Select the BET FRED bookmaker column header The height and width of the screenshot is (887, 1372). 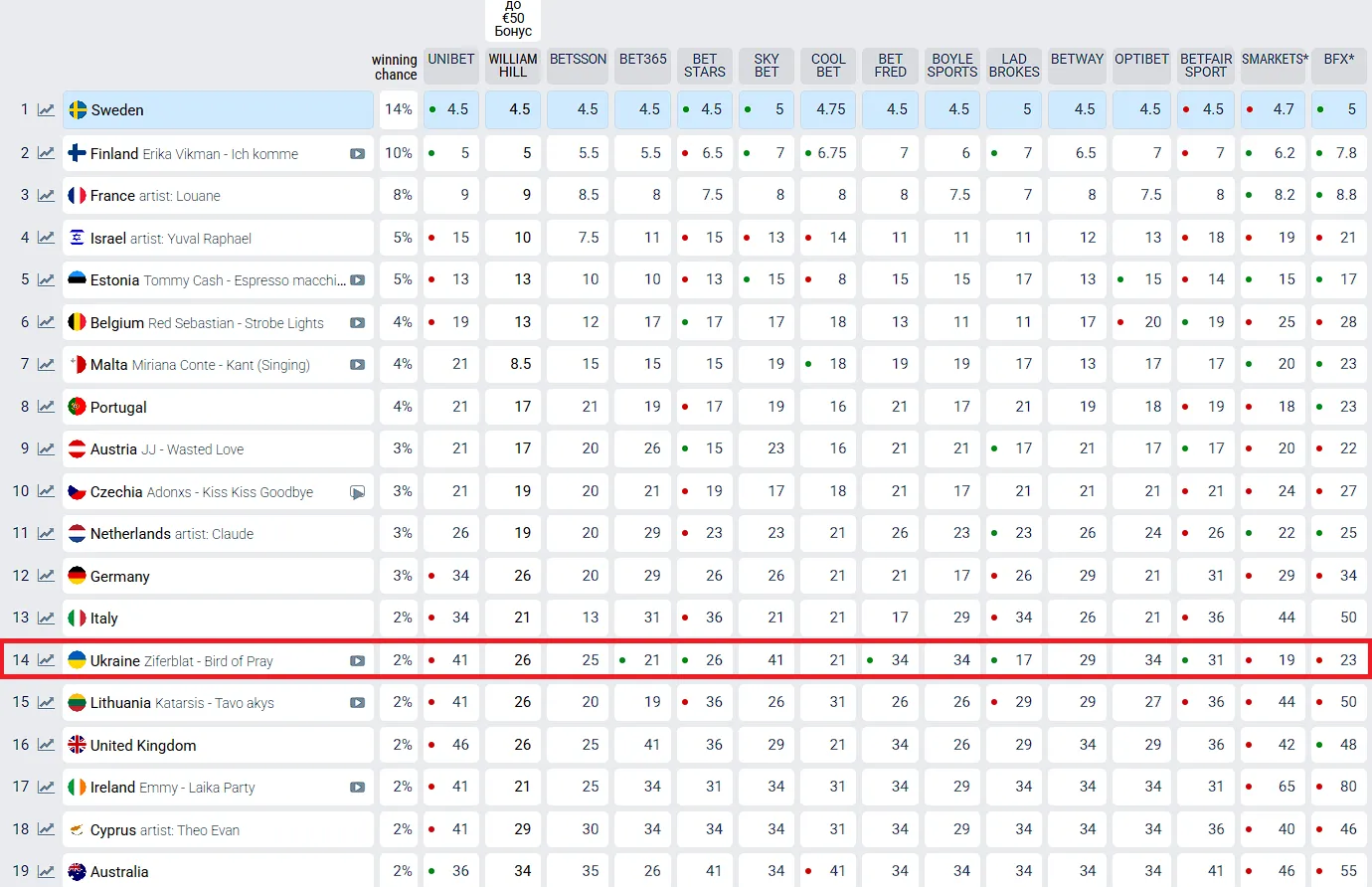[891, 66]
